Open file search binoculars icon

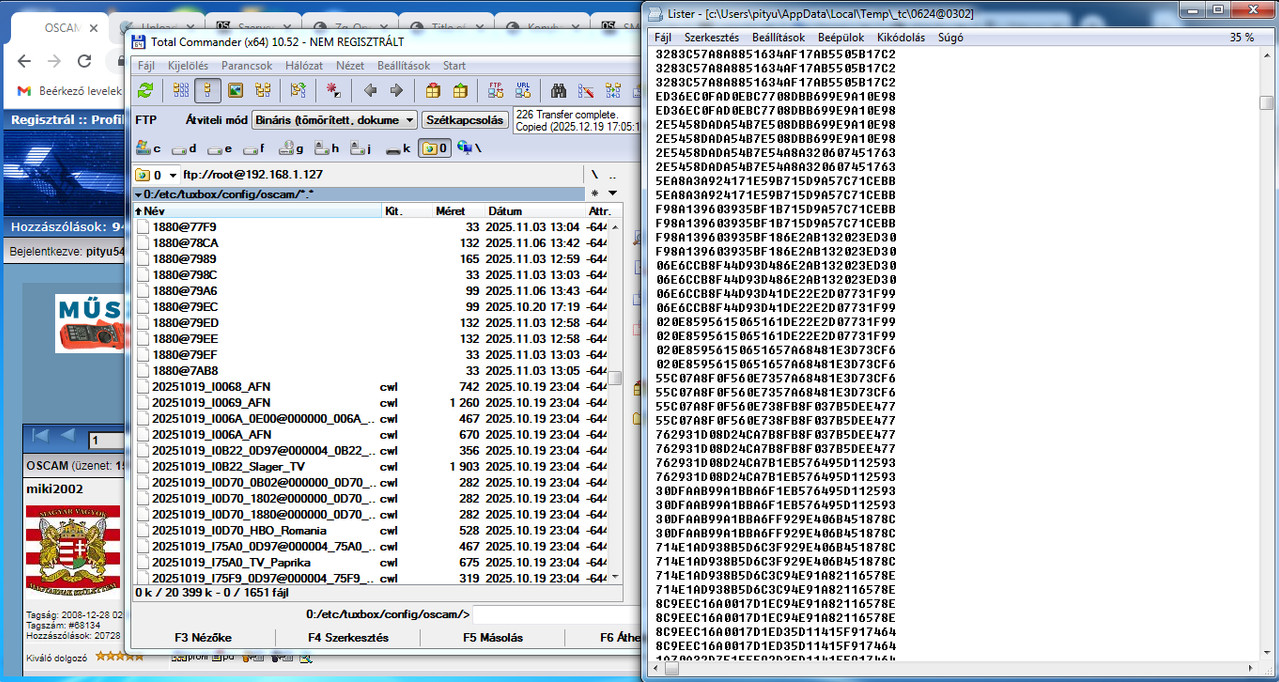tap(559, 91)
